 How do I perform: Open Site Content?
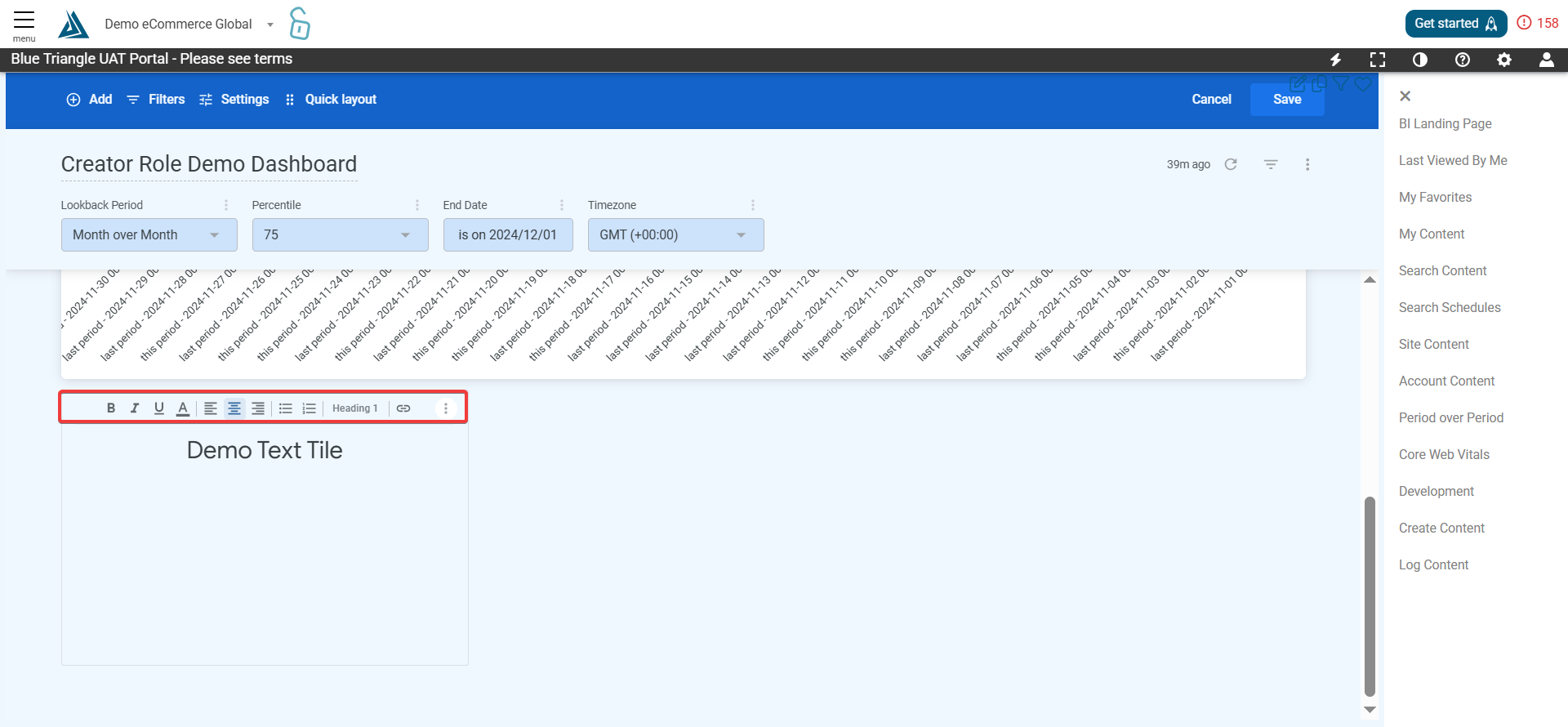[1434, 345]
